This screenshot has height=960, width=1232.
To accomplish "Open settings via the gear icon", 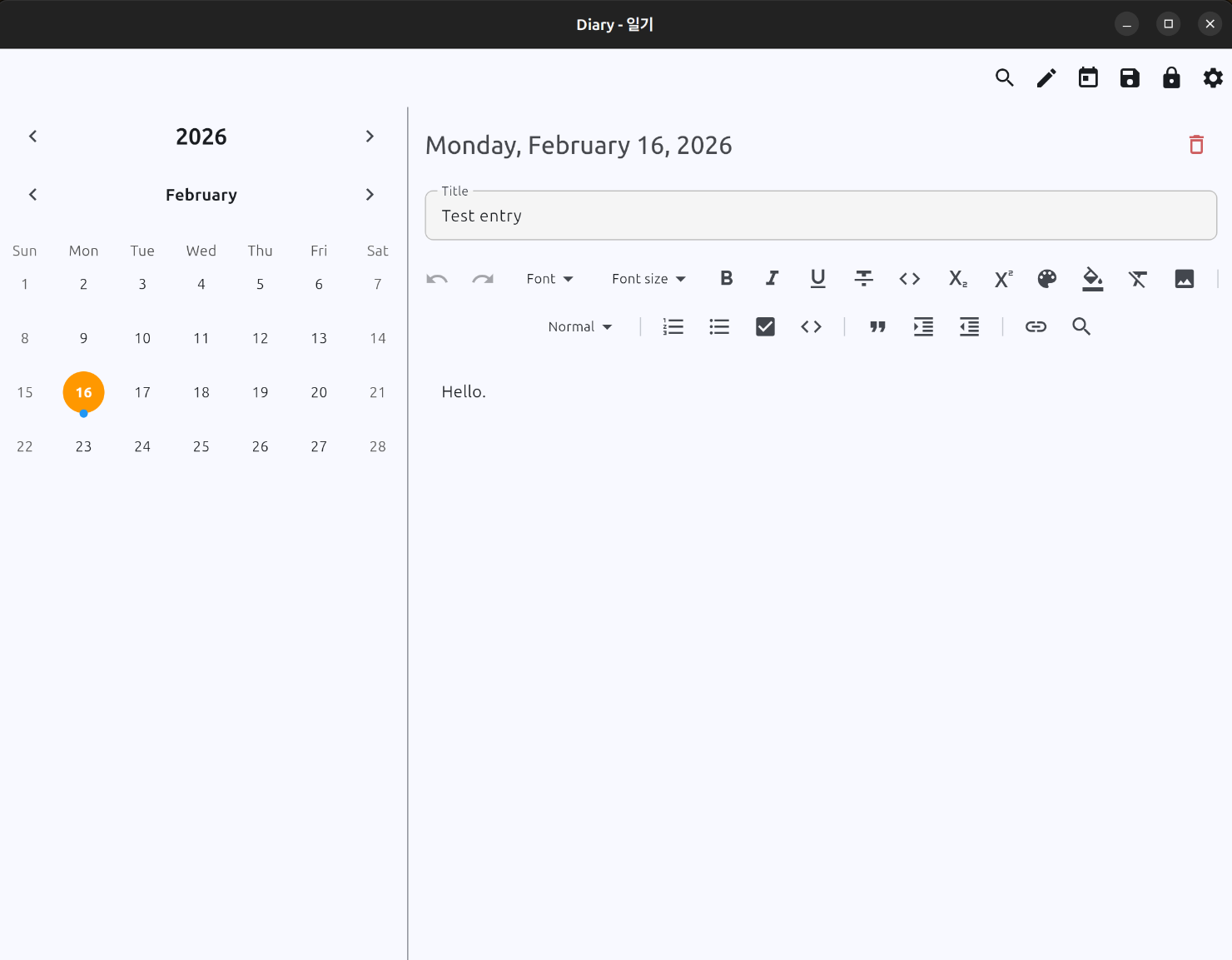I will coord(1213,78).
